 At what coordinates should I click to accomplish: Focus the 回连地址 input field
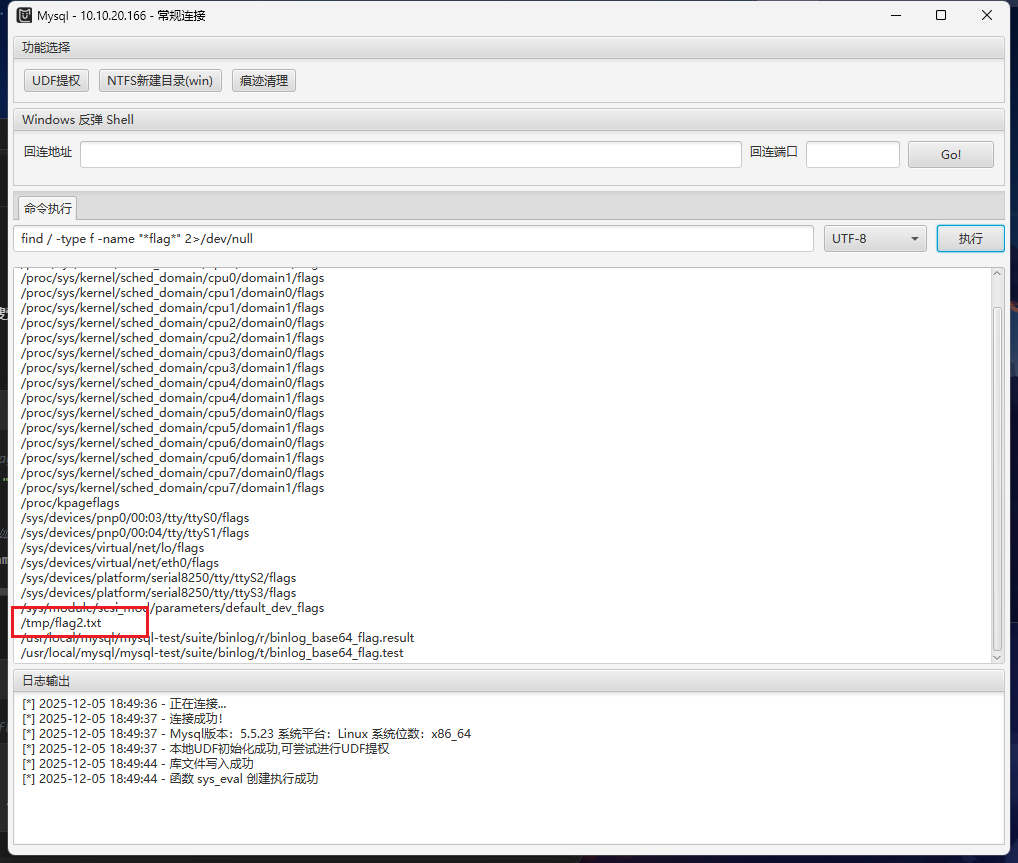[x=410, y=154]
